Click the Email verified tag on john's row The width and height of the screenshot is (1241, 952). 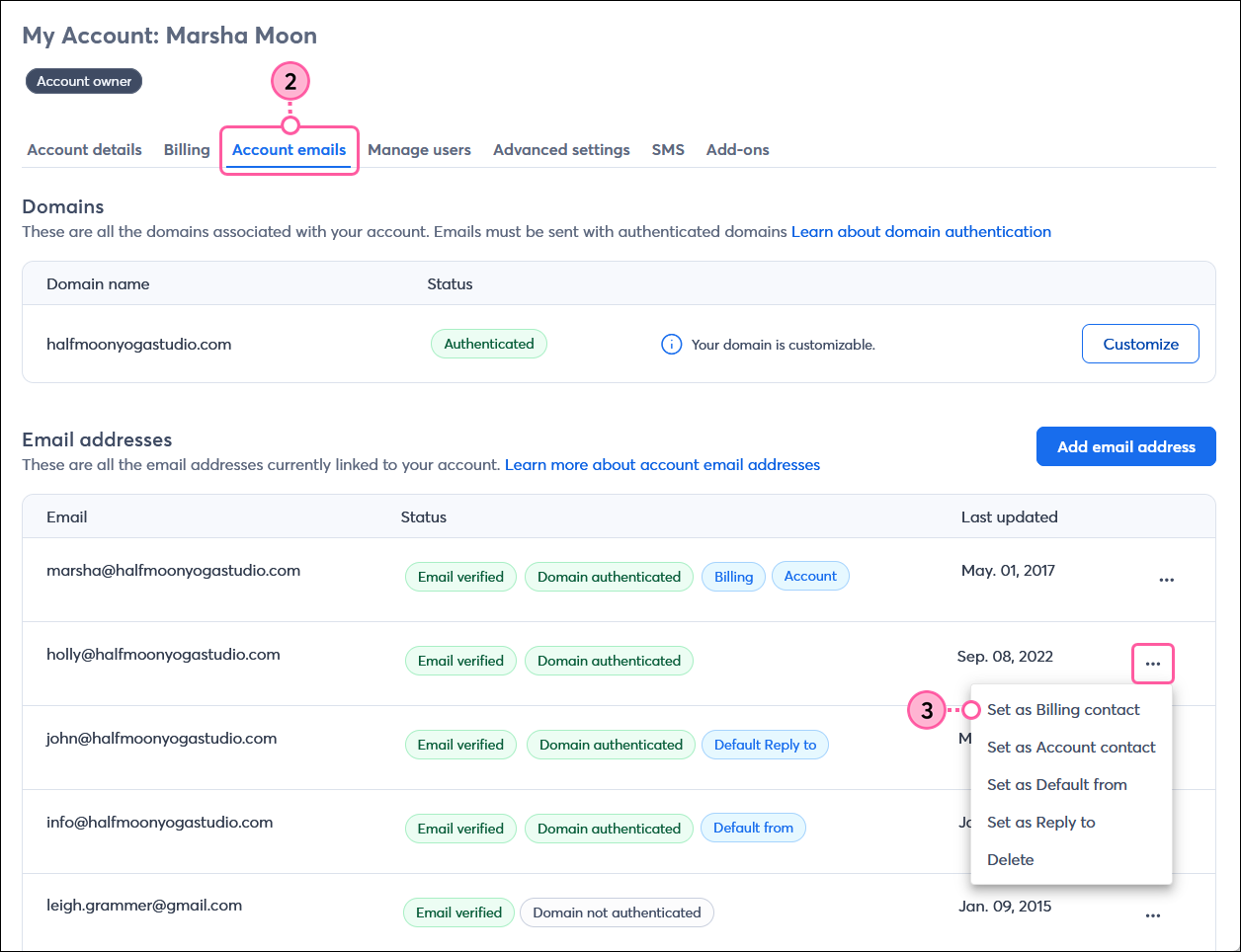460,745
